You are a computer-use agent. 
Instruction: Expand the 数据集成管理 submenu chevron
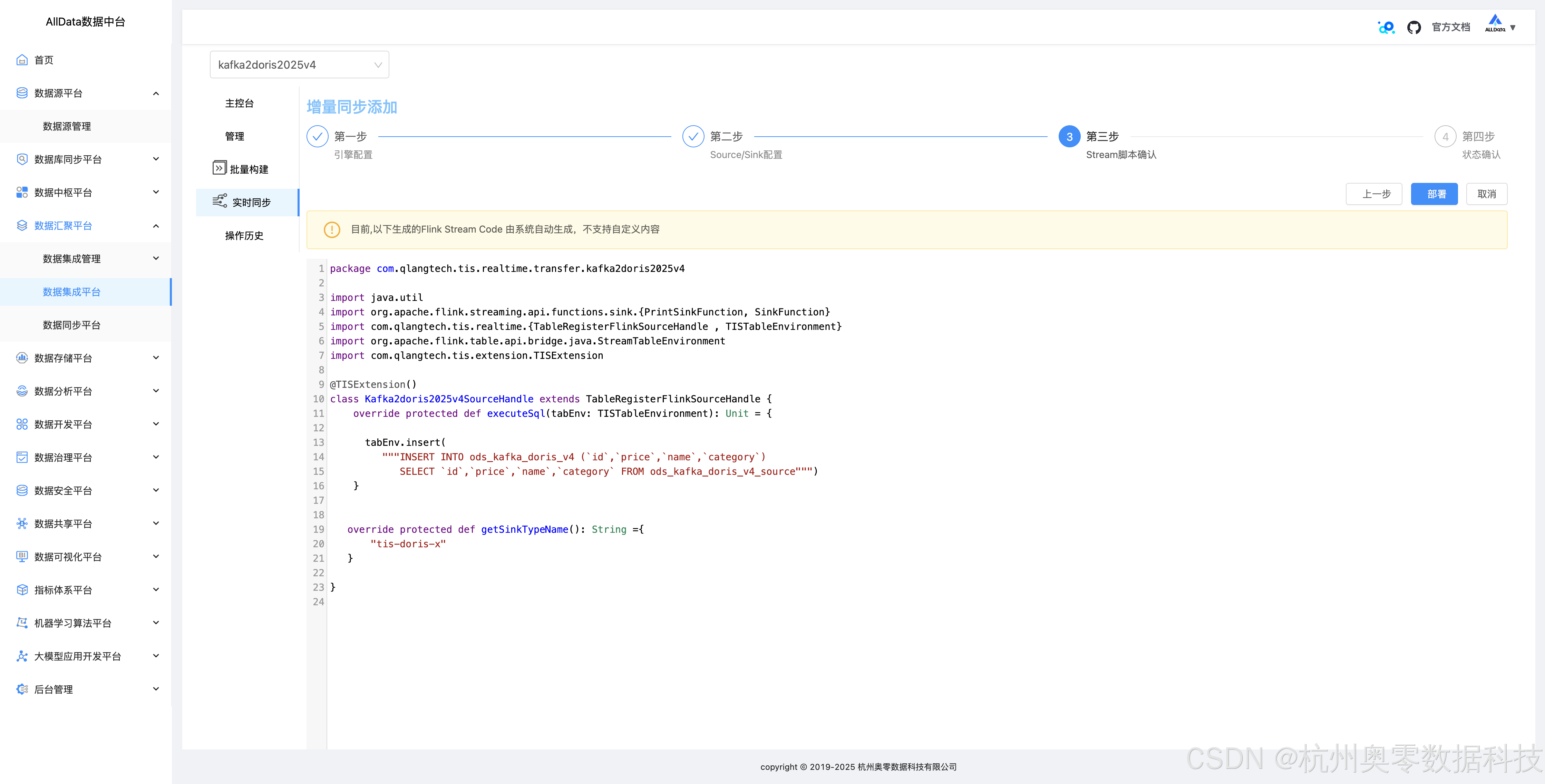(156, 258)
